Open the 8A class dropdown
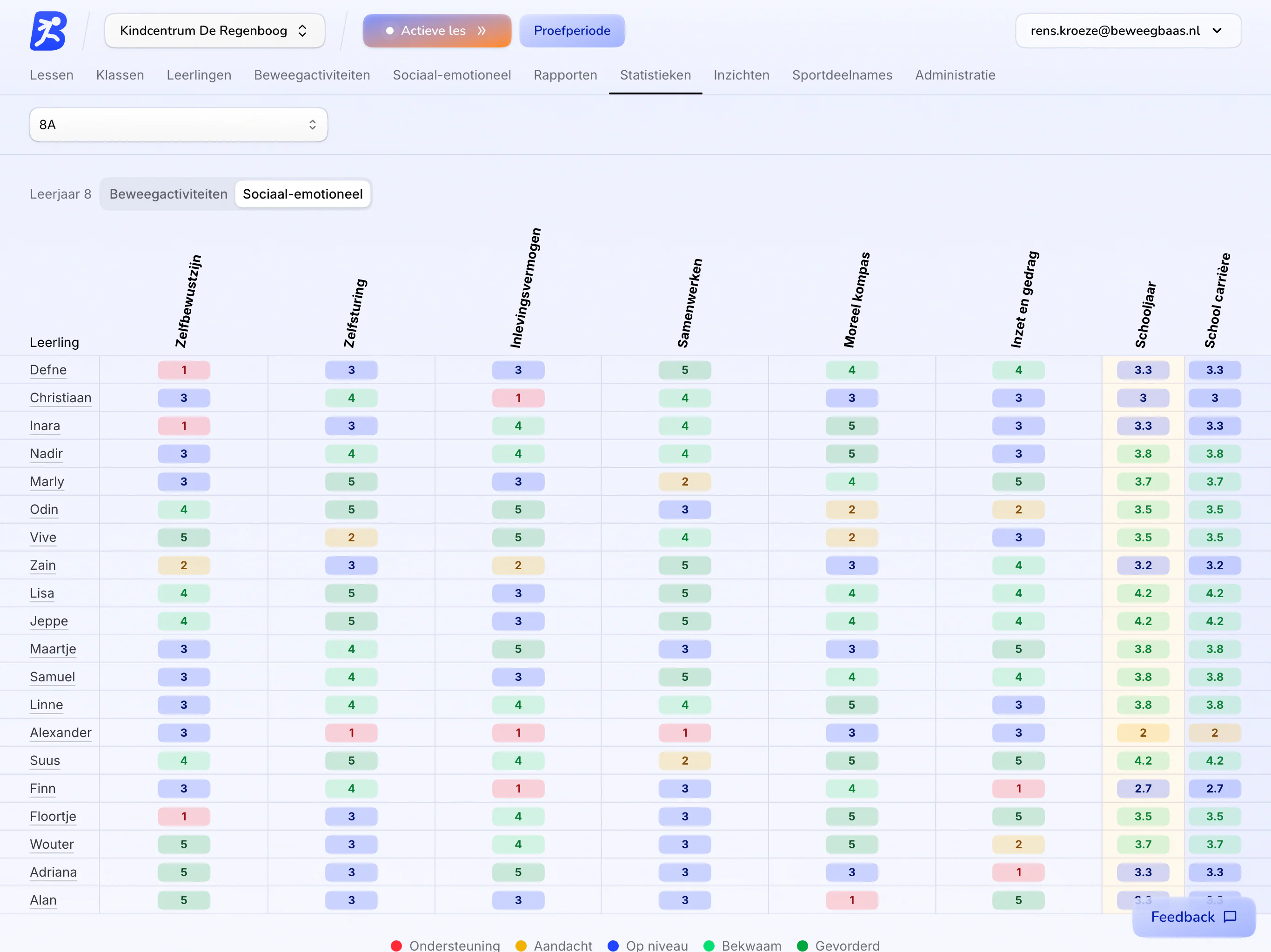The height and width of the screenshot is (952, 1271). tap(179, 125)
